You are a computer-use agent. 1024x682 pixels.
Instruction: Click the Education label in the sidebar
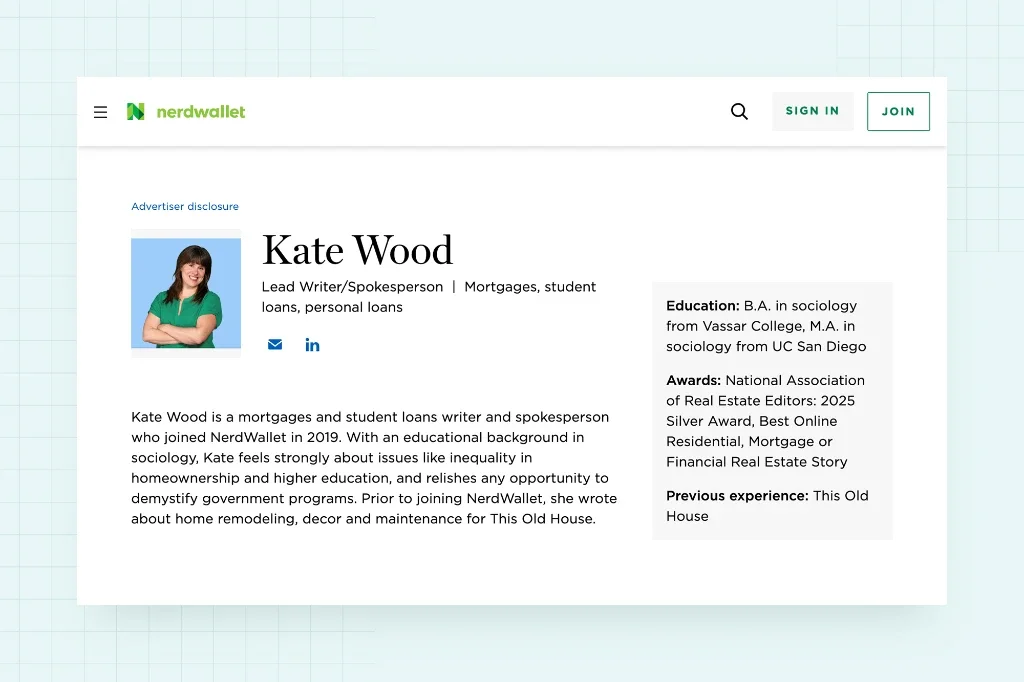pos(702,306)
